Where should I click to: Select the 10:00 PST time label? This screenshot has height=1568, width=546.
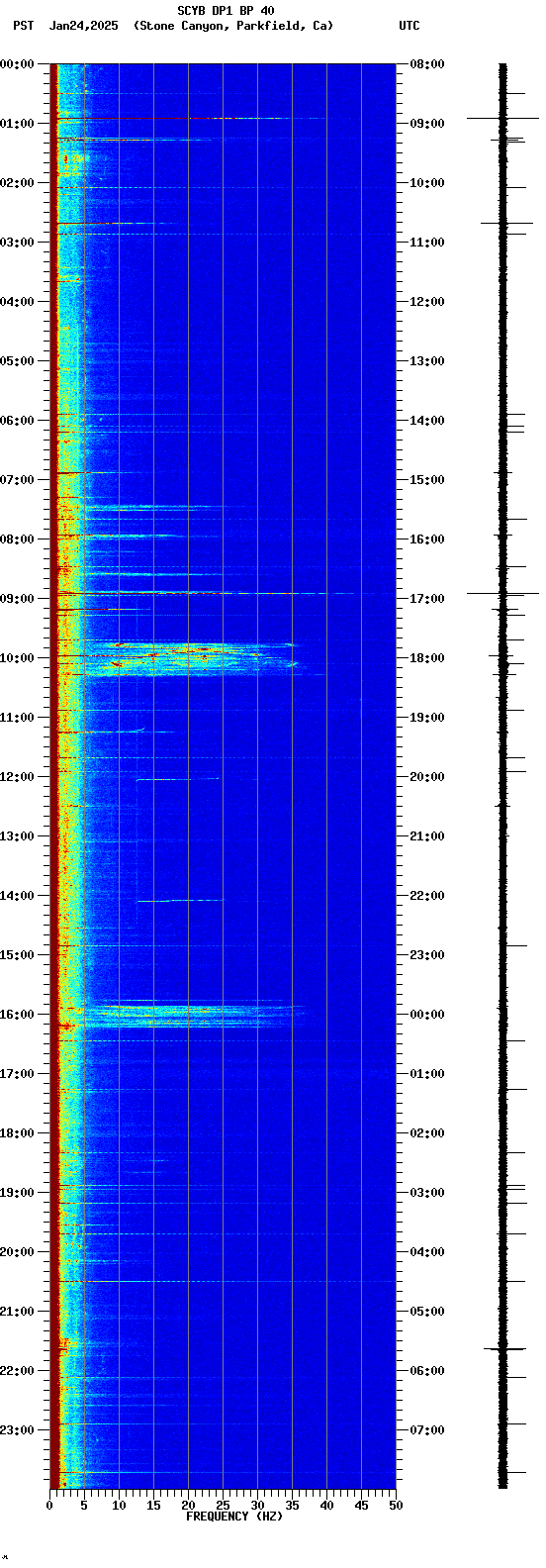[17, 658]
